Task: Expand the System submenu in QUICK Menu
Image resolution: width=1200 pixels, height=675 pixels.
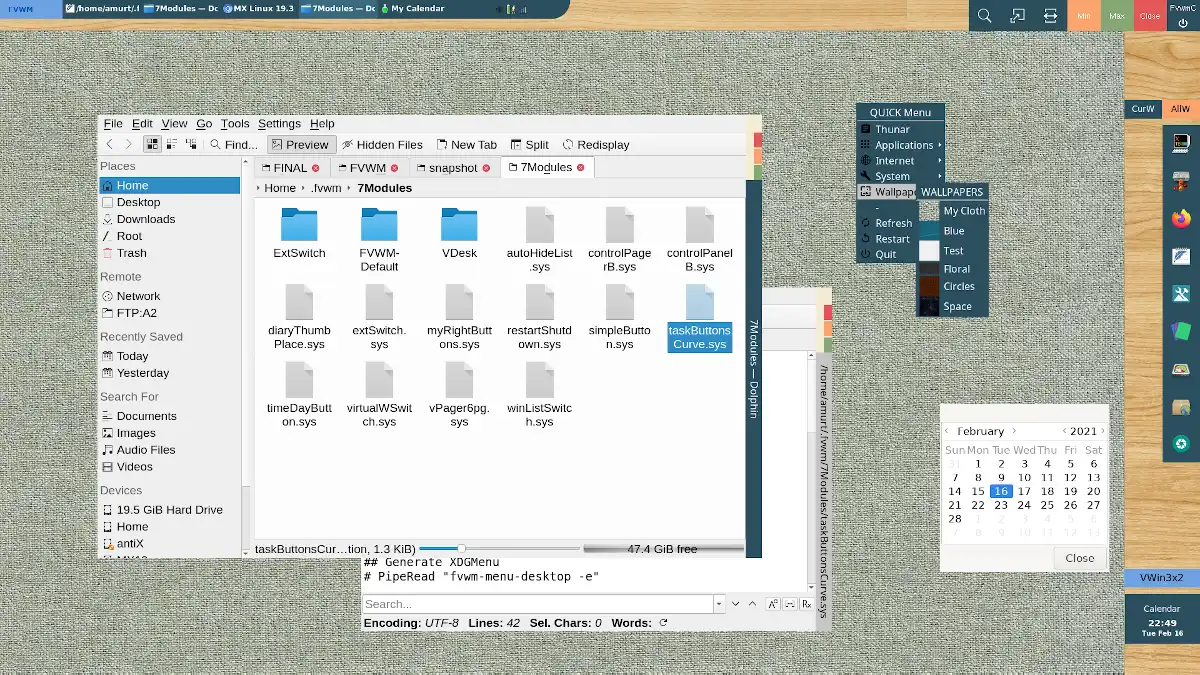Action: (893, 176)
